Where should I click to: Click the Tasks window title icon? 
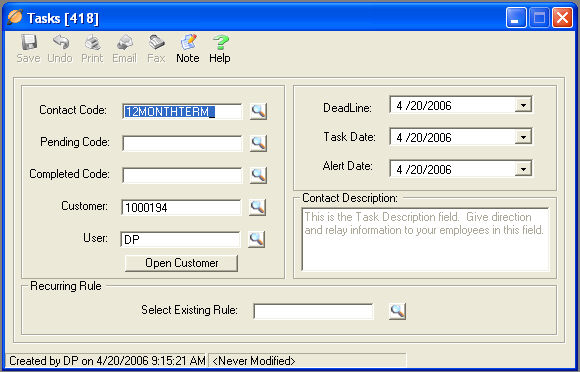(15, 17)
